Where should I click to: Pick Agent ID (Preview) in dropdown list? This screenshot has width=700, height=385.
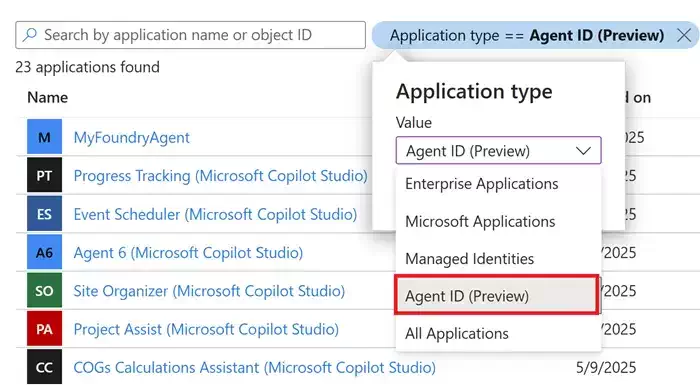pyautogui.click(x=496, y=295)
